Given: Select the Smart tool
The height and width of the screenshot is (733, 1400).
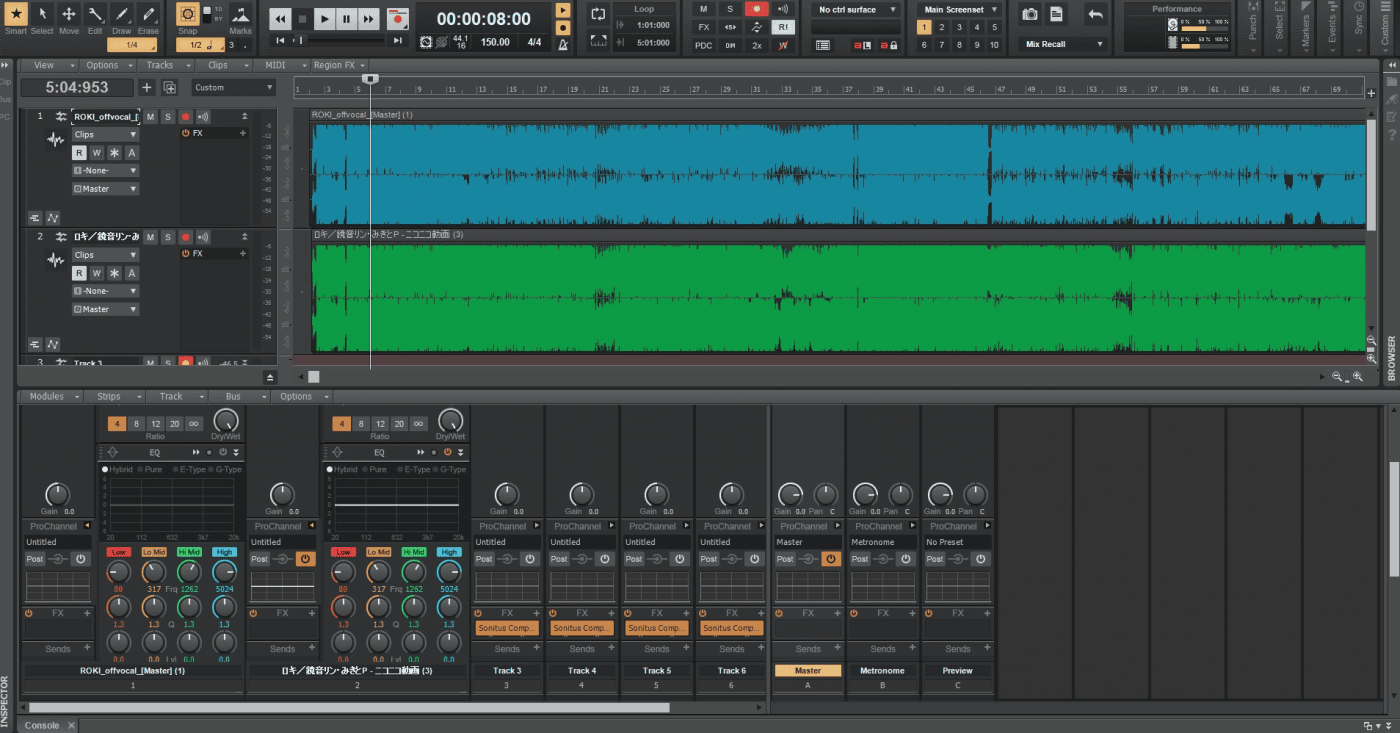Looking at the screenshot, I should click(x=16, y=18).
